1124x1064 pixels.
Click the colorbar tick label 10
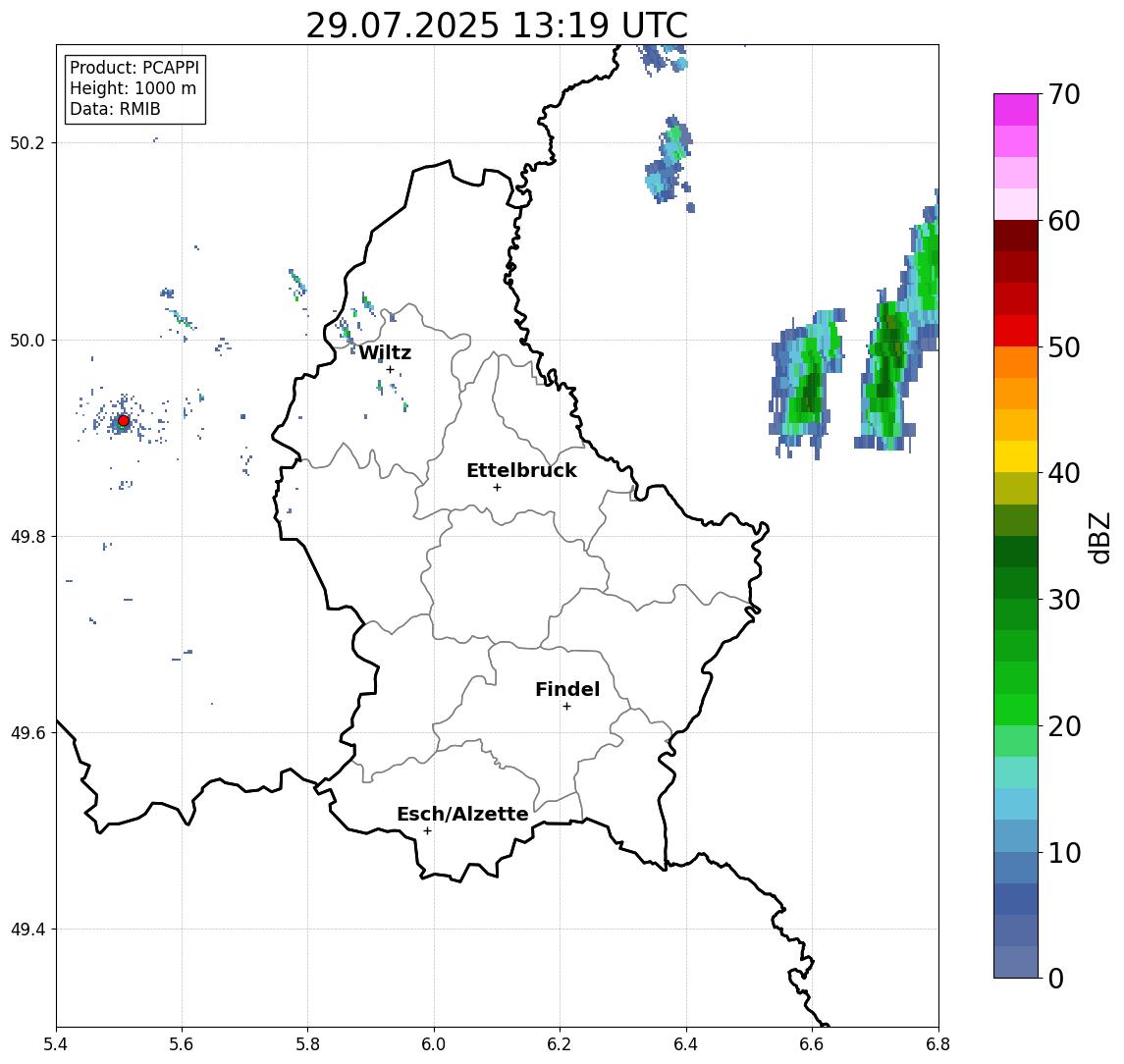click(x=1064, y=852)
